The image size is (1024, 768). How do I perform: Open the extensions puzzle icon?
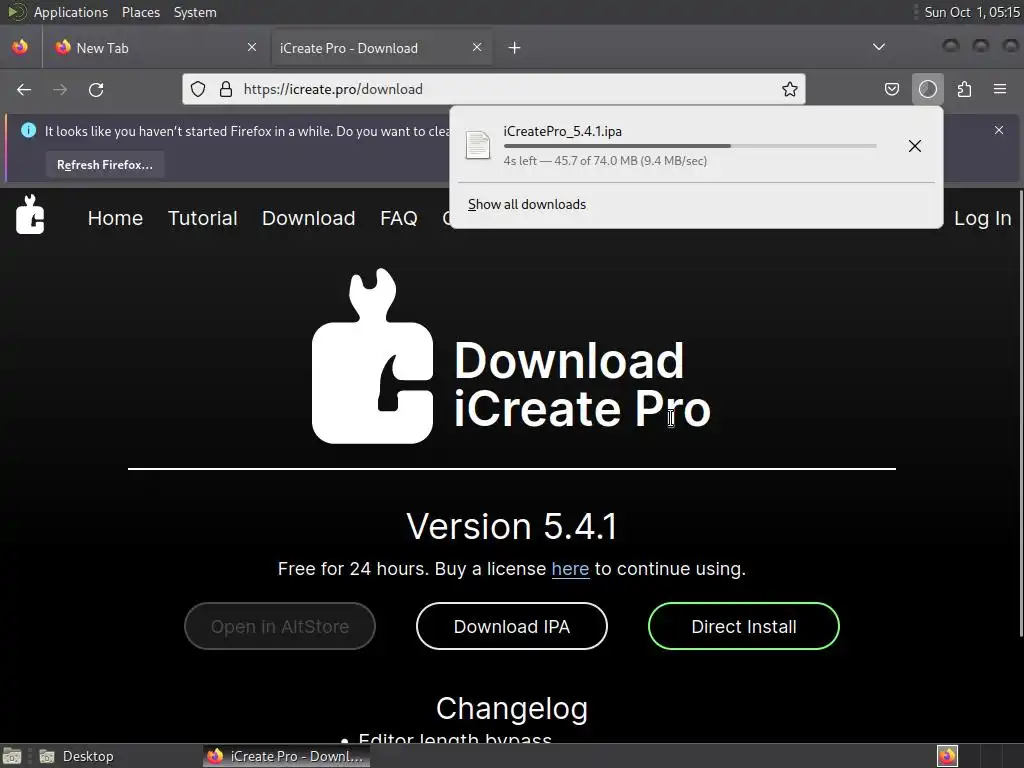tap(964, 89)
